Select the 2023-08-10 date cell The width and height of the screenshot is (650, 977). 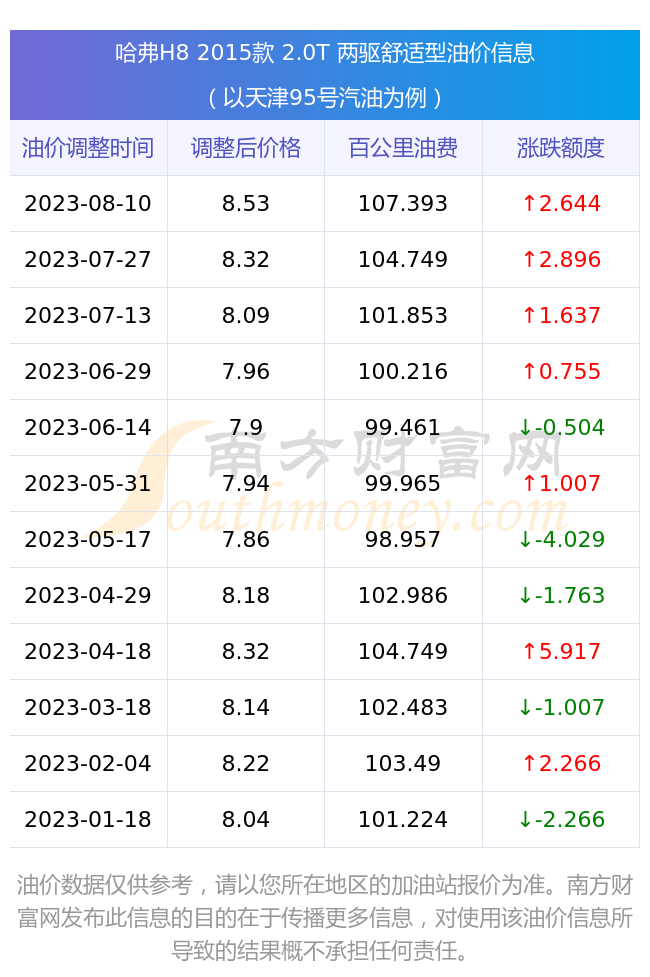pos(88,204)
